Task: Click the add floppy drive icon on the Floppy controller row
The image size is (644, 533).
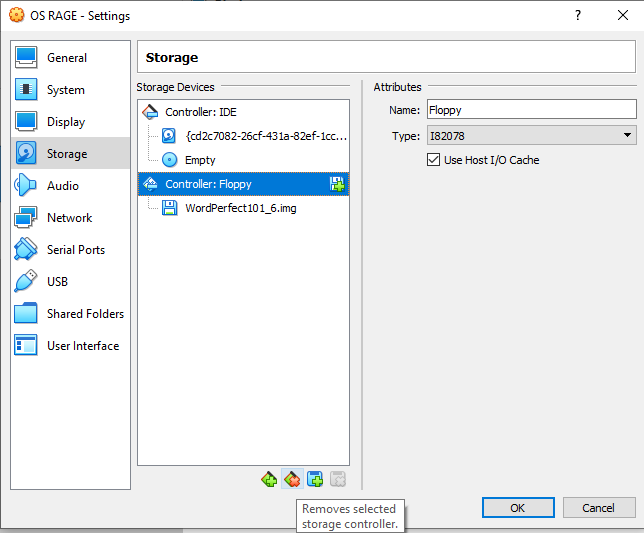Action: 337,184
